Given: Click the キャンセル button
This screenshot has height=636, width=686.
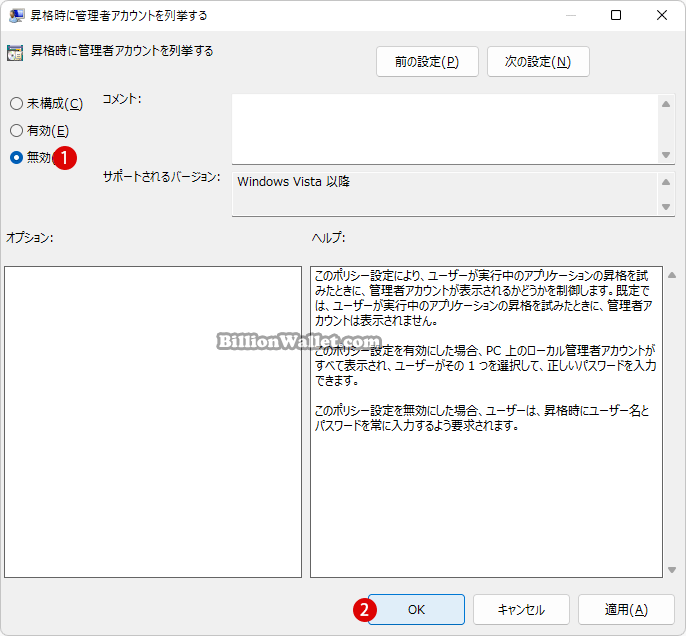Looking at the screenshot, I should (521, 609).
